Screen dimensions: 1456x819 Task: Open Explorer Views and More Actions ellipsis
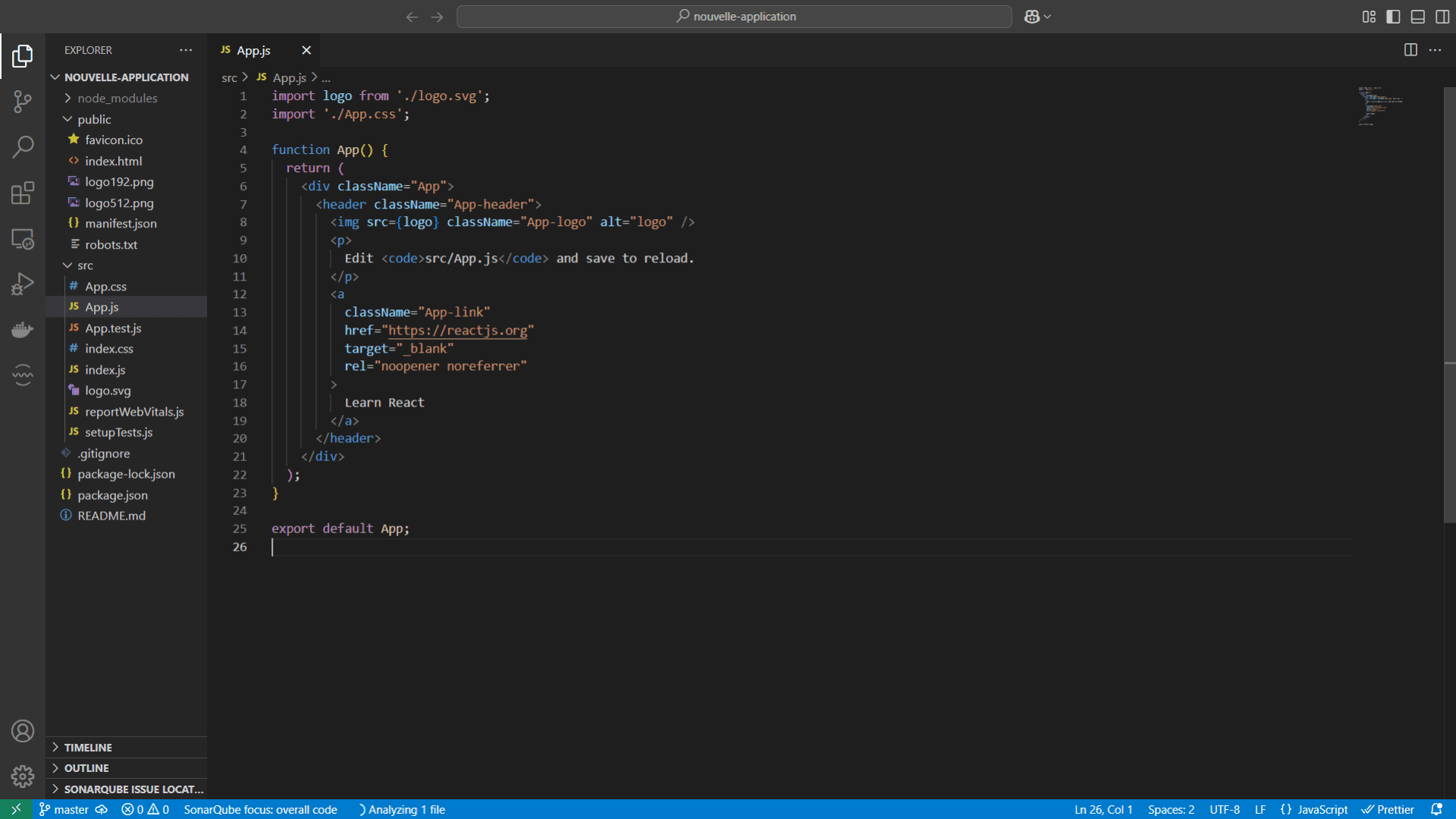[x=186, y=50]
